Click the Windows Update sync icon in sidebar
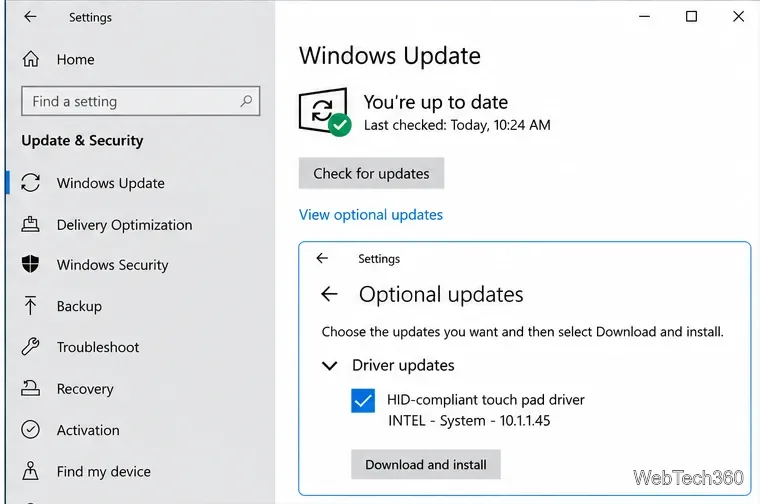The height and width of the screenshot is (504, 760). point(31,183)
